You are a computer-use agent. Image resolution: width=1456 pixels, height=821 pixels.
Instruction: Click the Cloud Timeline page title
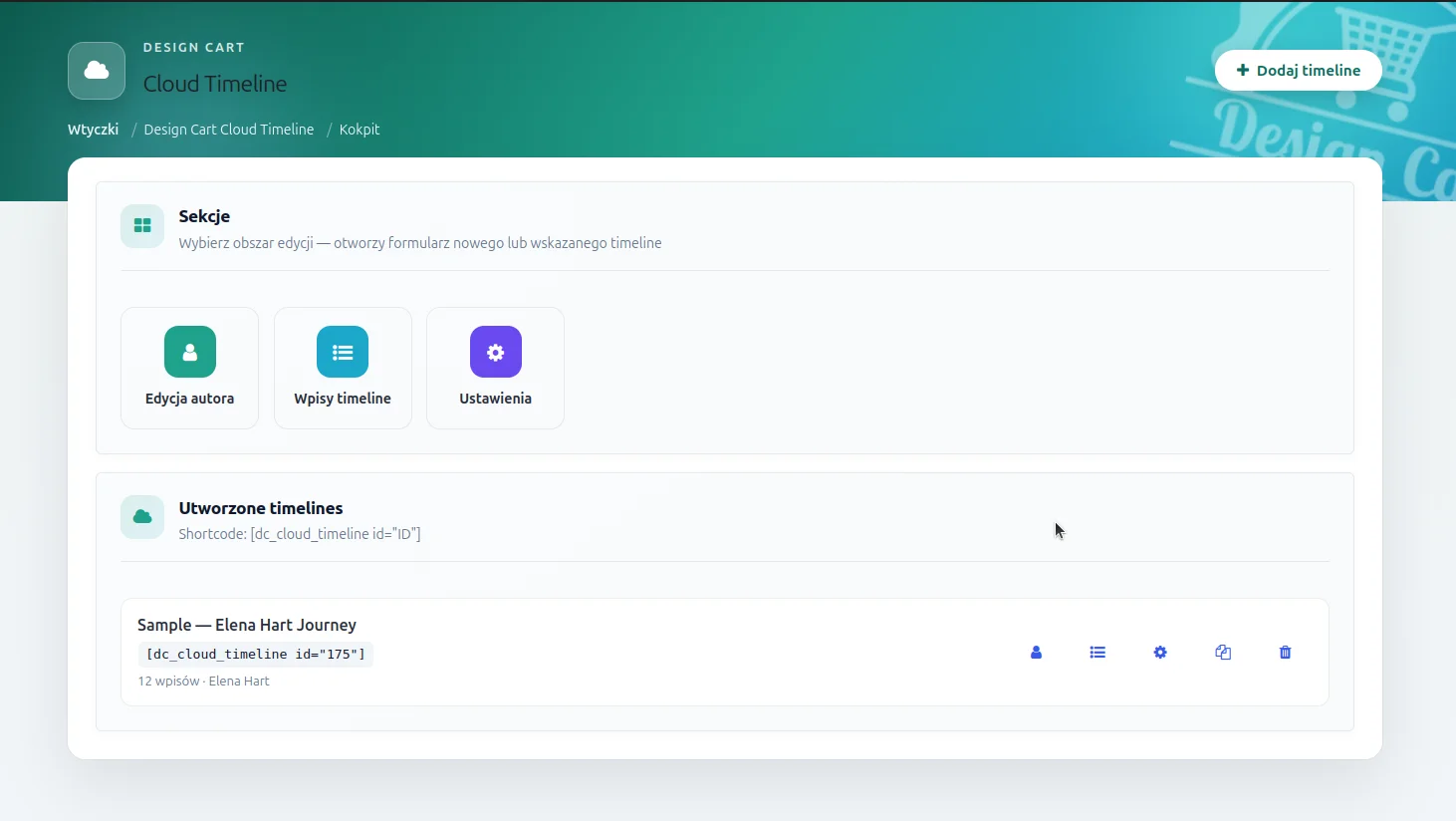point(215,84)
